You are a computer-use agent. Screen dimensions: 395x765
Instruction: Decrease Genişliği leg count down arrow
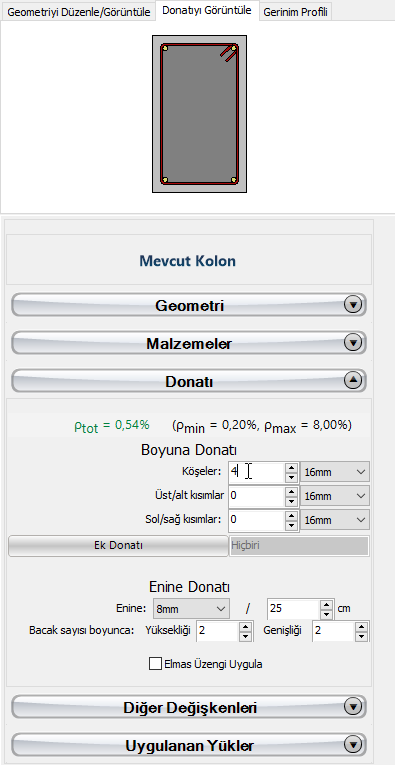[361, 636]
